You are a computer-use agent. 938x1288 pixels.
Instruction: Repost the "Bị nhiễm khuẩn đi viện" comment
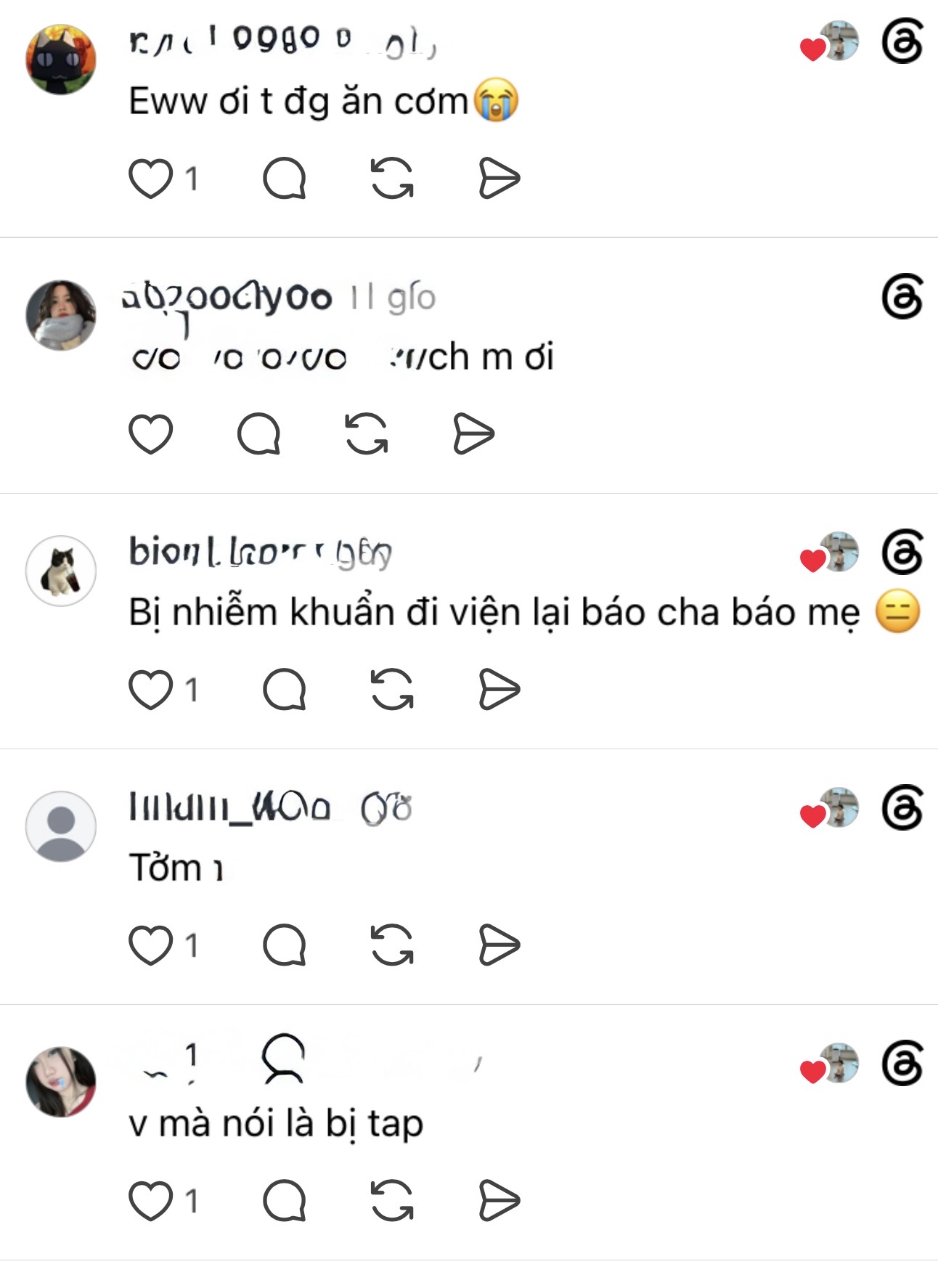[x=392, y=690]
